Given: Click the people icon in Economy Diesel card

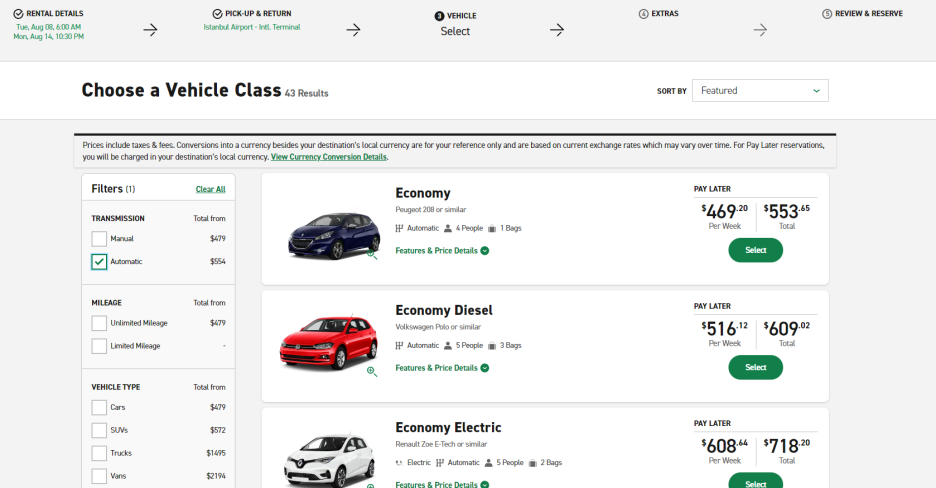Looking at the screenshot, I should point(448,345).
